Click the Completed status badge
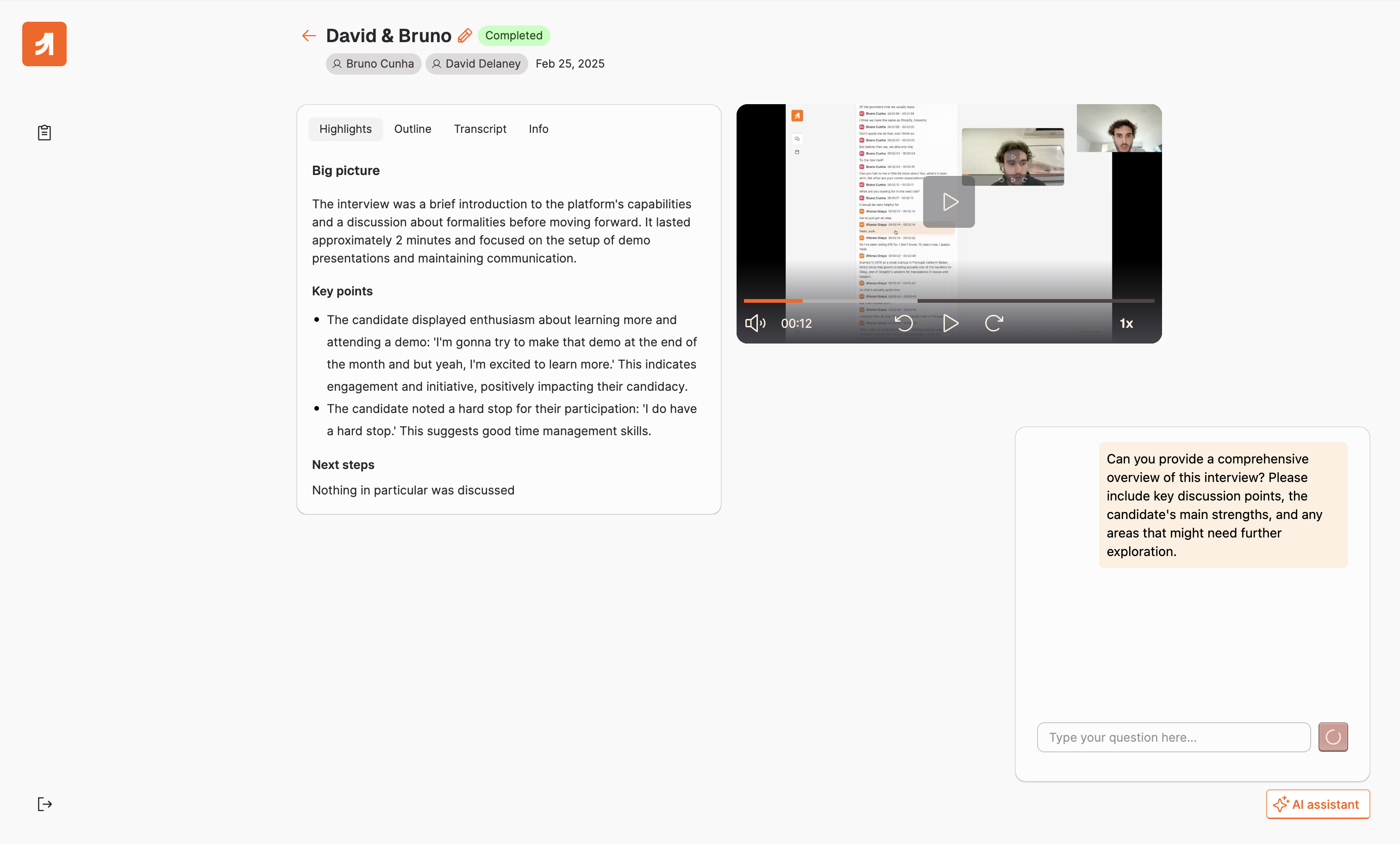Viewport: 1400px width, 844px height. pos(513,35)
